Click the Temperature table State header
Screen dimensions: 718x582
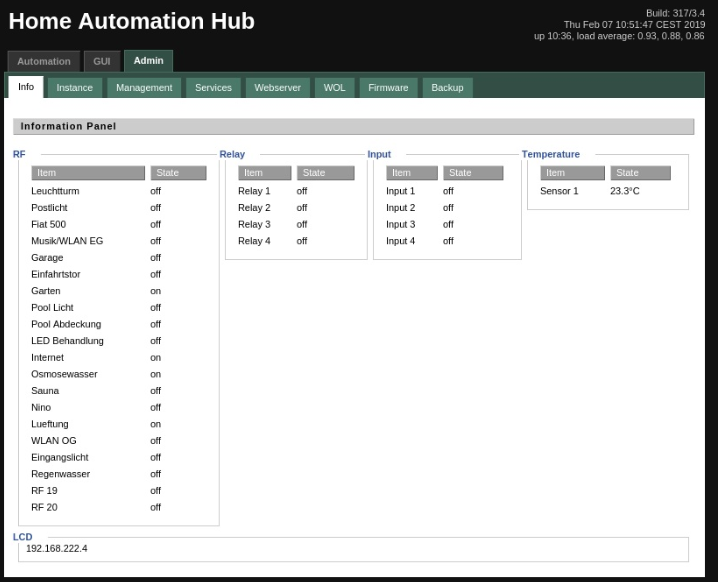tap(641, 173)
